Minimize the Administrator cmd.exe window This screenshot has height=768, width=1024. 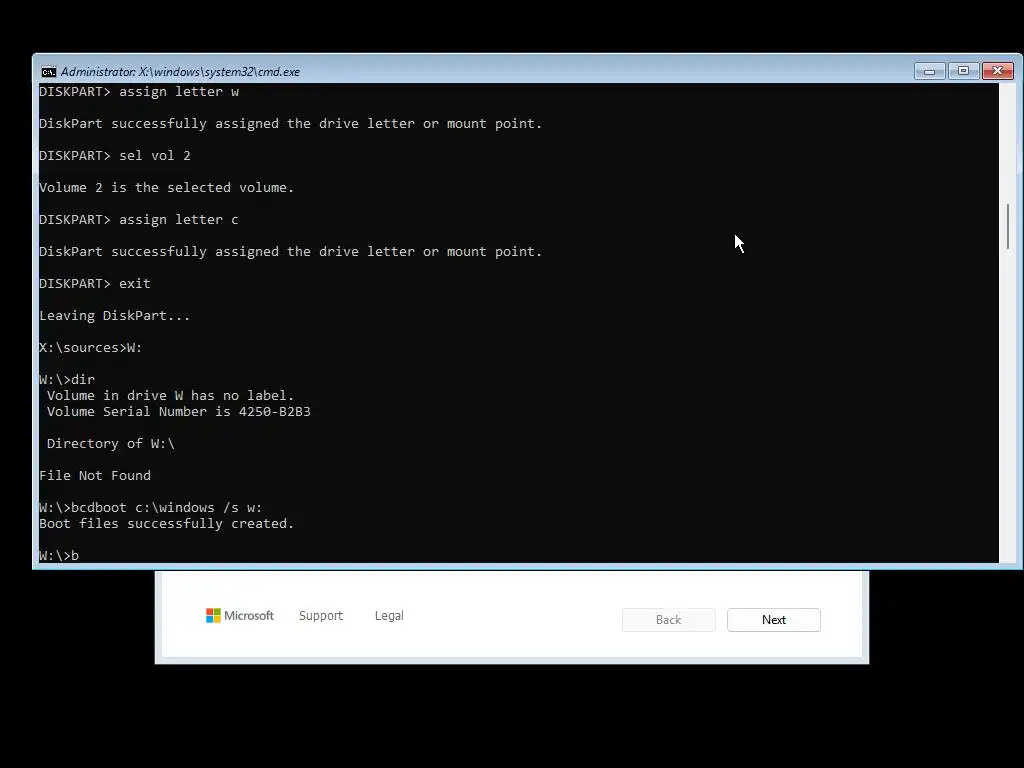coord(929,71)
